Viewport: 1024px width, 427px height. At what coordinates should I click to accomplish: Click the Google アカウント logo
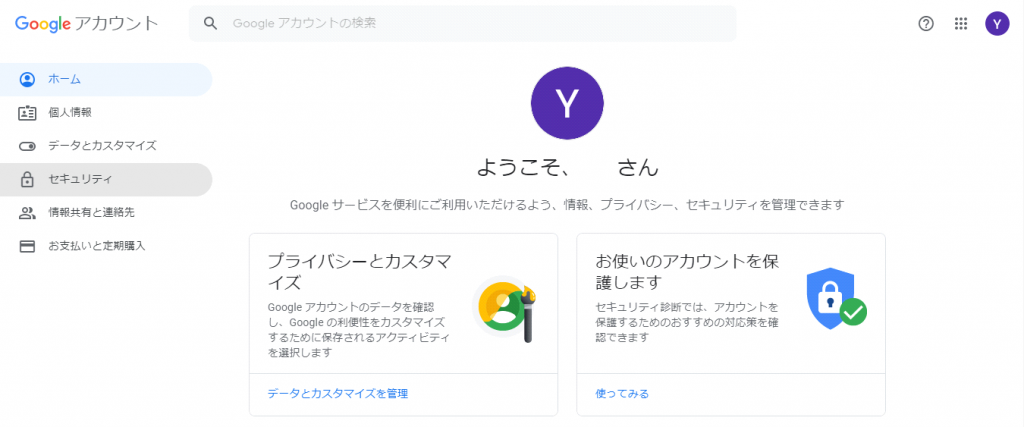tap(87, 24)
